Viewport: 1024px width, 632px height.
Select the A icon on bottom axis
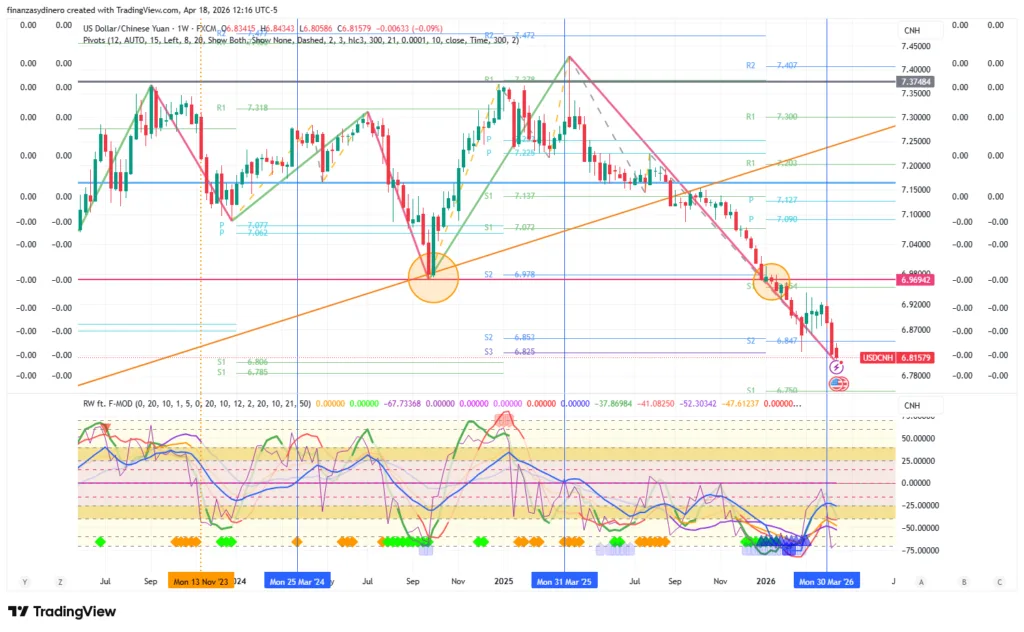[x=921, y=581]
